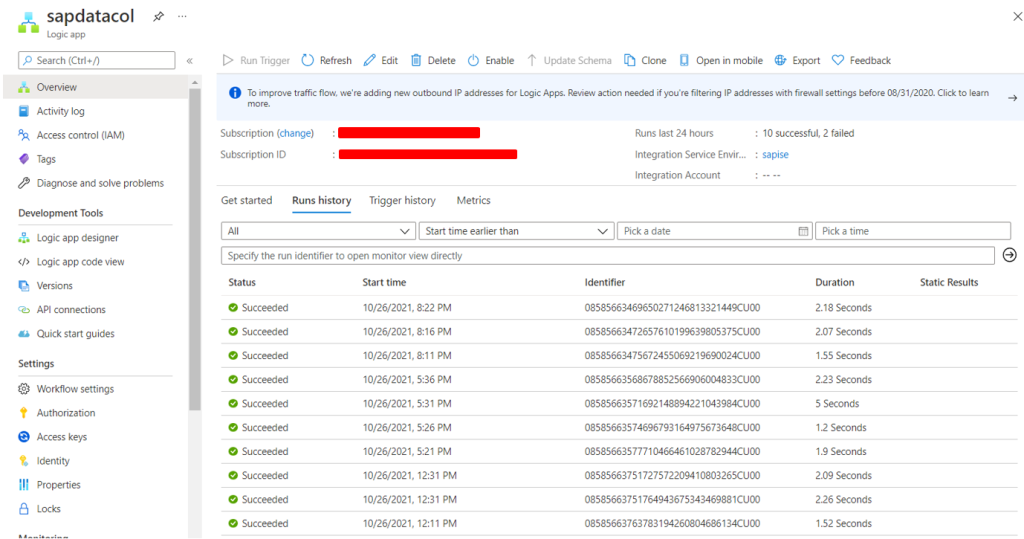Open Logic app designer in sidebar
The width and height of the screenshot is (1024, 539).
77,238
